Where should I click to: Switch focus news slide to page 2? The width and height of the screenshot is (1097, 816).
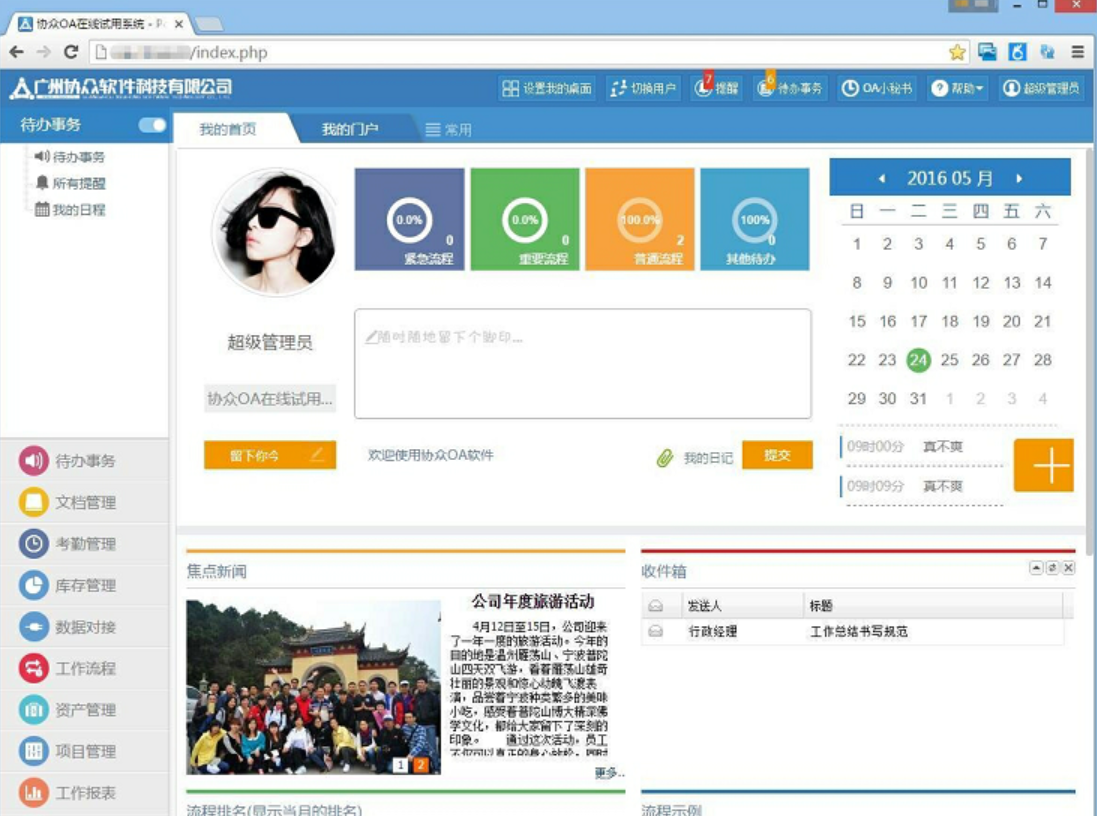pyautogui.click(x=421, y=765)
